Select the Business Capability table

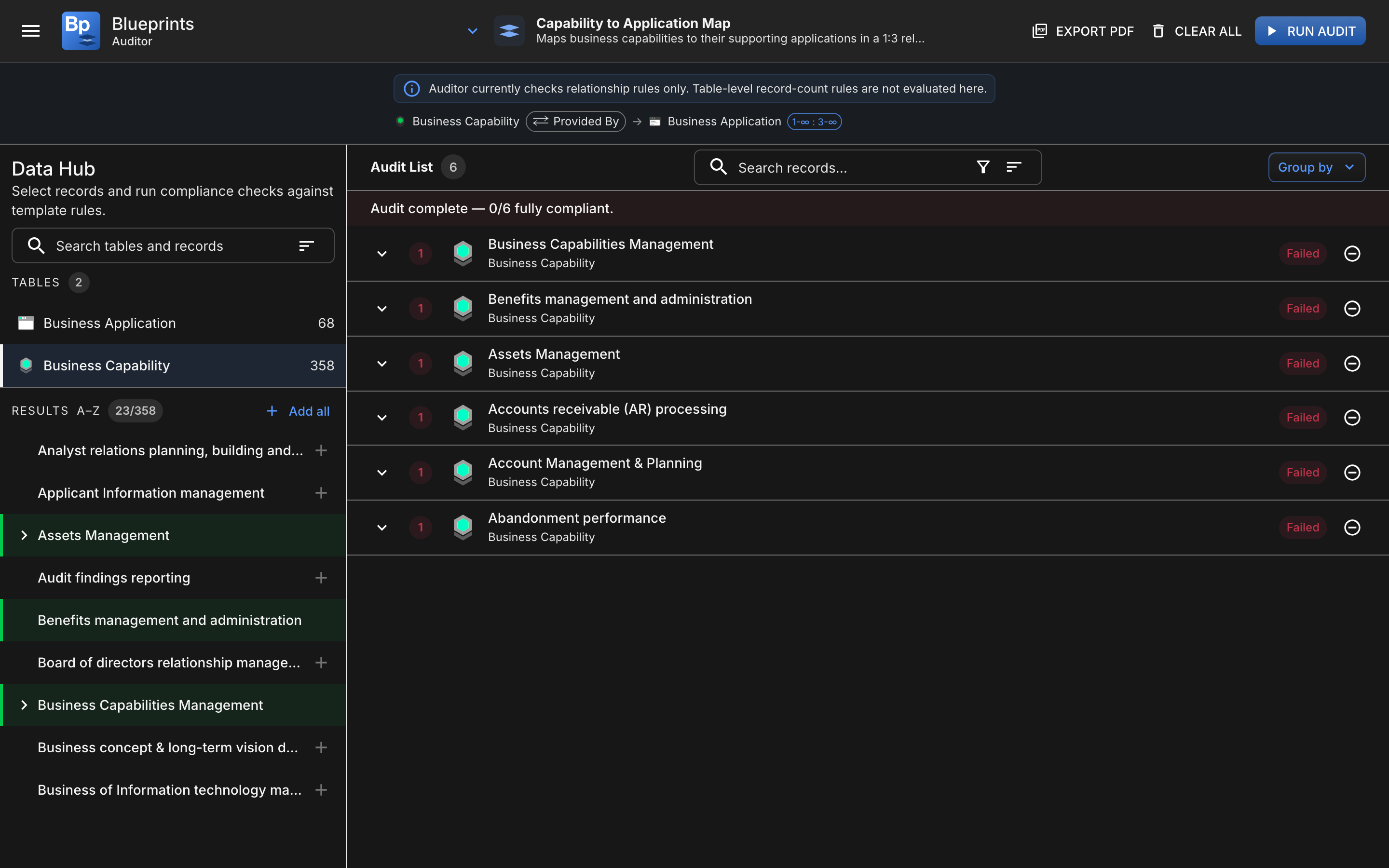pyautogui.click(x=173, y=366)
